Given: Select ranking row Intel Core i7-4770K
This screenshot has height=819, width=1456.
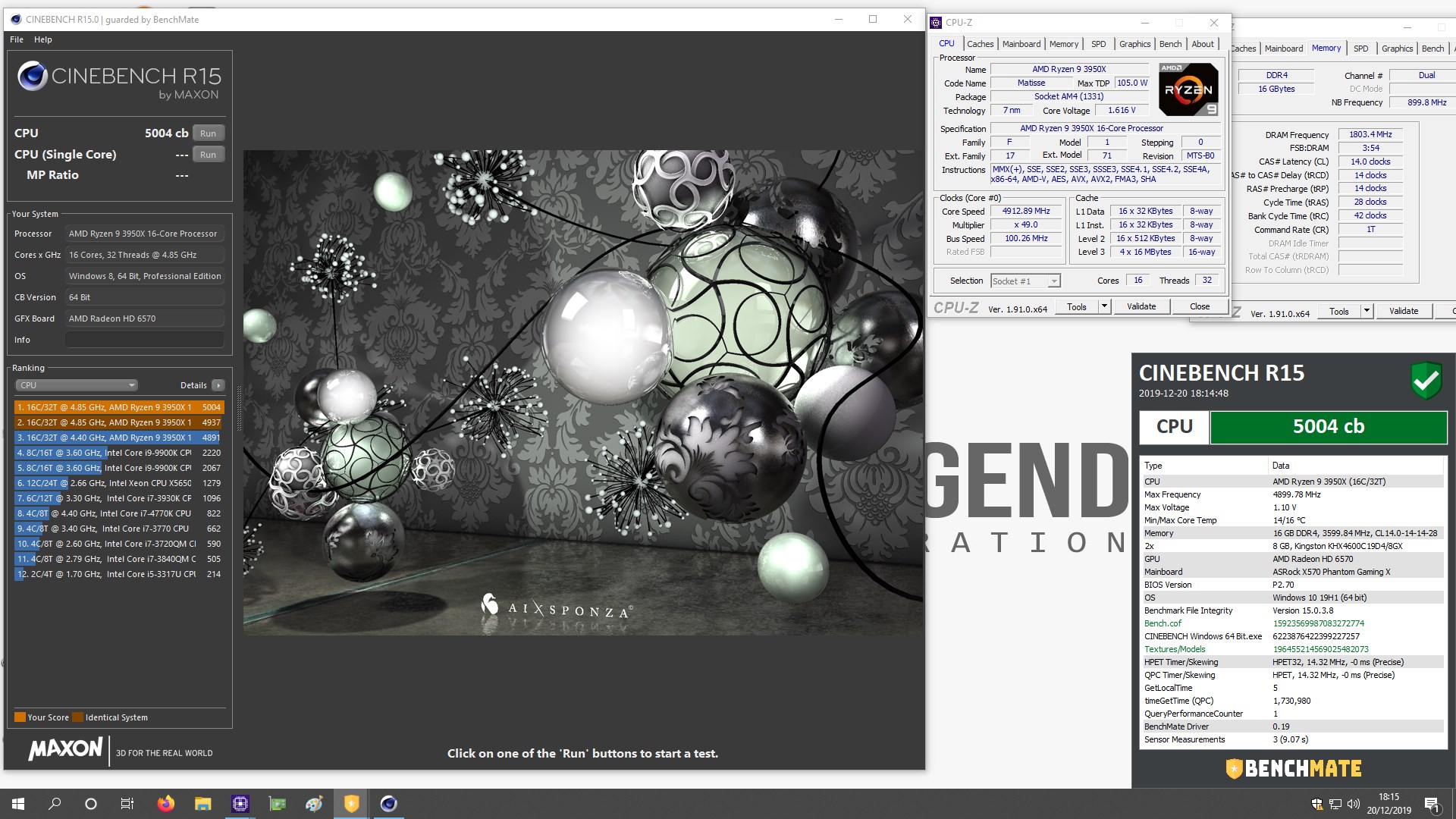Looking at the screenshot, I should [x=118, y=513].
